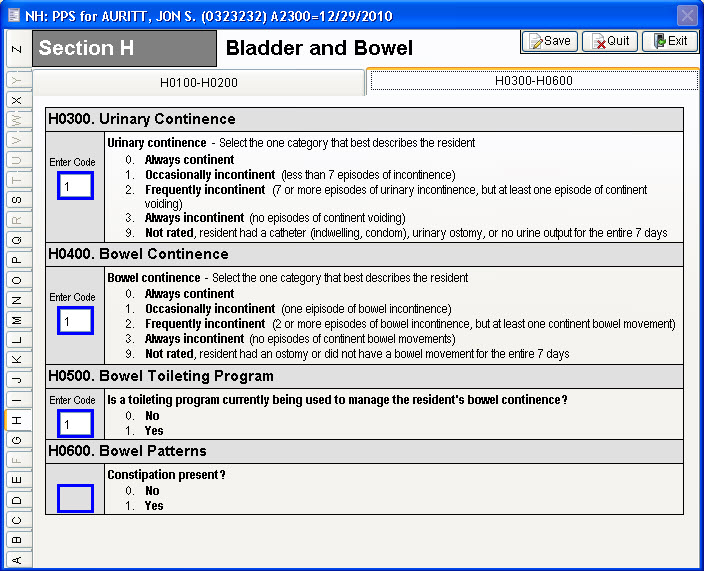Image resolution: width=704 pixels, height=571 pixels.
Task: Click the 'H0600. Bowel Patterns' heading
Action: click(127, 451)
